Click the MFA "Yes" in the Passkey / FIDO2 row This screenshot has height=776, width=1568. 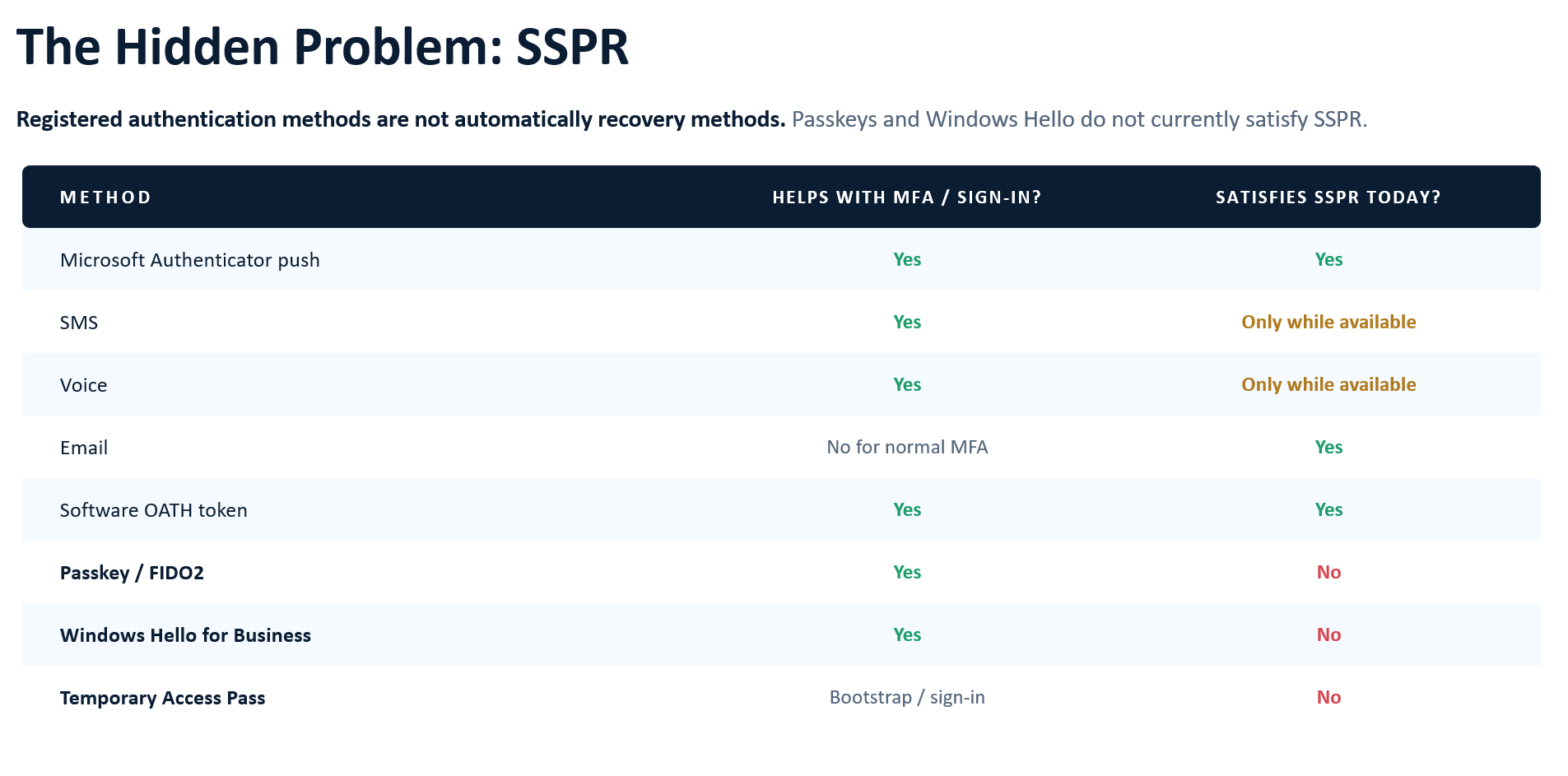click(x=907, y=572)
